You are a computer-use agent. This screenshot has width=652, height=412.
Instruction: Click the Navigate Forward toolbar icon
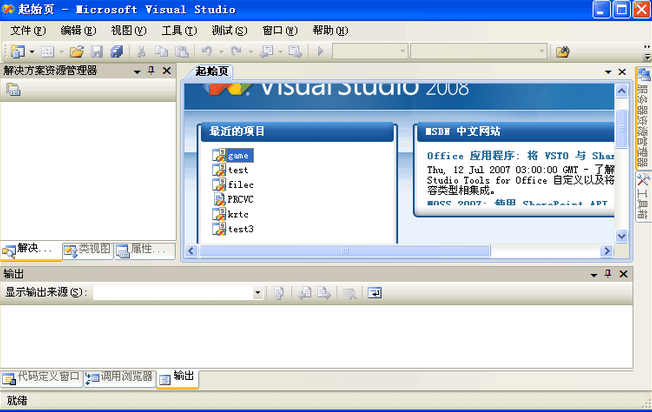[295, 52]
